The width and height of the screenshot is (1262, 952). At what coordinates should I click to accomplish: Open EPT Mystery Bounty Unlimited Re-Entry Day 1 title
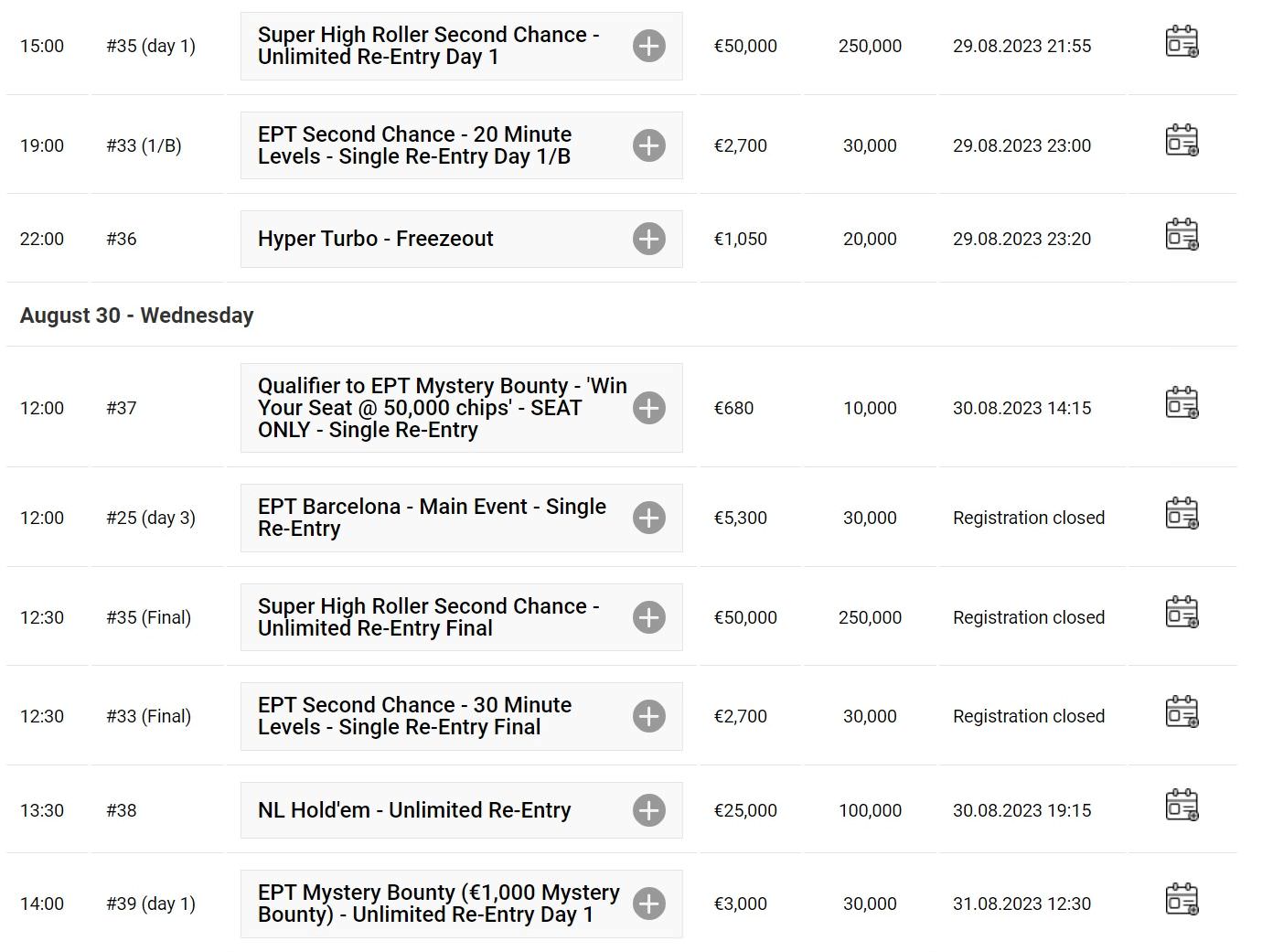[x=439, y=904]
